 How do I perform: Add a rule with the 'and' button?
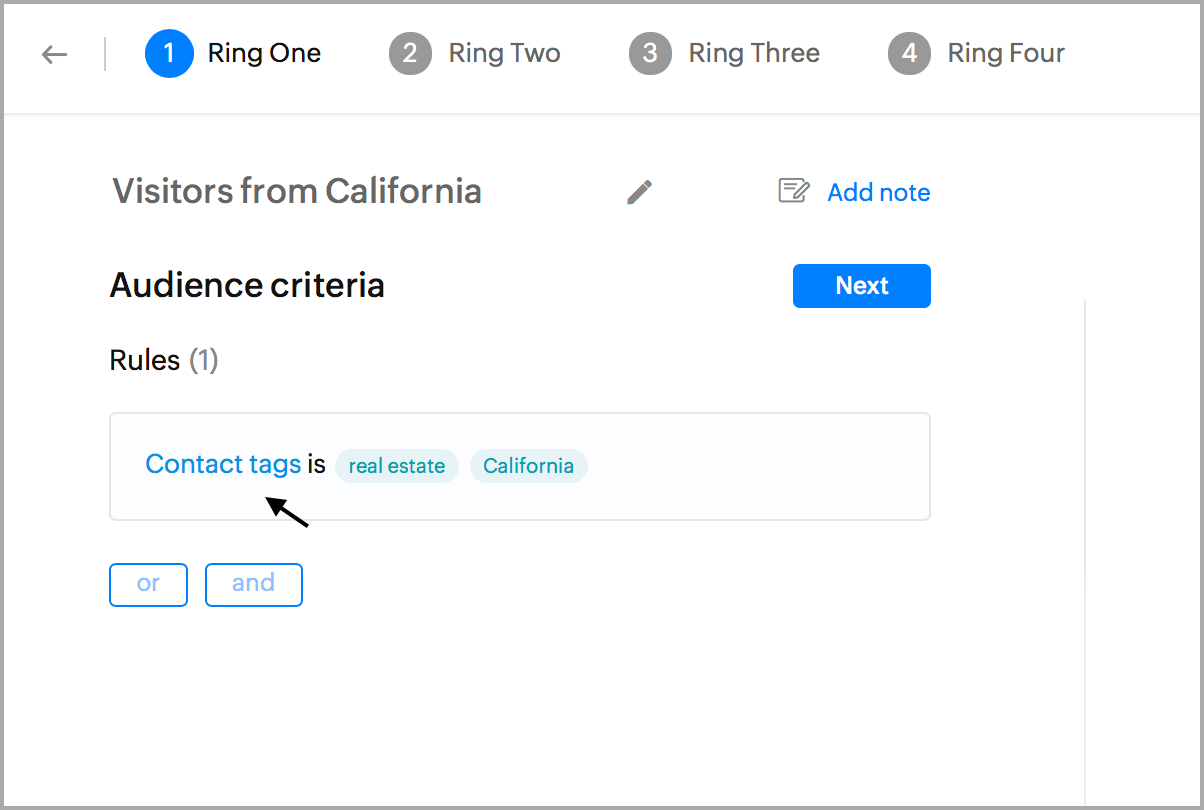point(253,584)
